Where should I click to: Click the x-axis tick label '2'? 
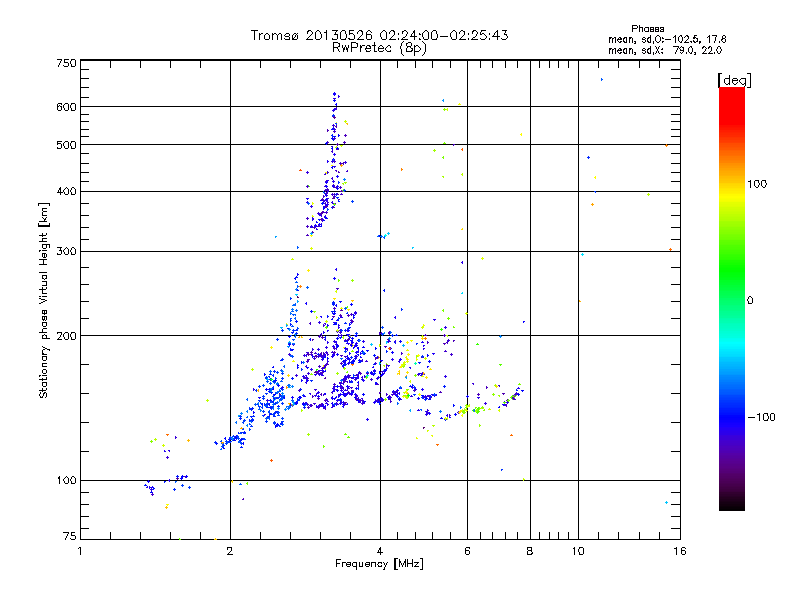pyautogui.click(x=230, y=551)
